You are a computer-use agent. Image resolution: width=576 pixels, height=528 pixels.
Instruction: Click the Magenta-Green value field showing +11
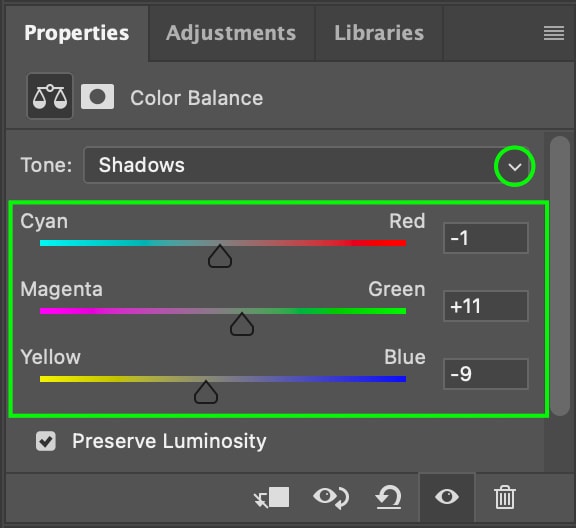click(486, 306)
